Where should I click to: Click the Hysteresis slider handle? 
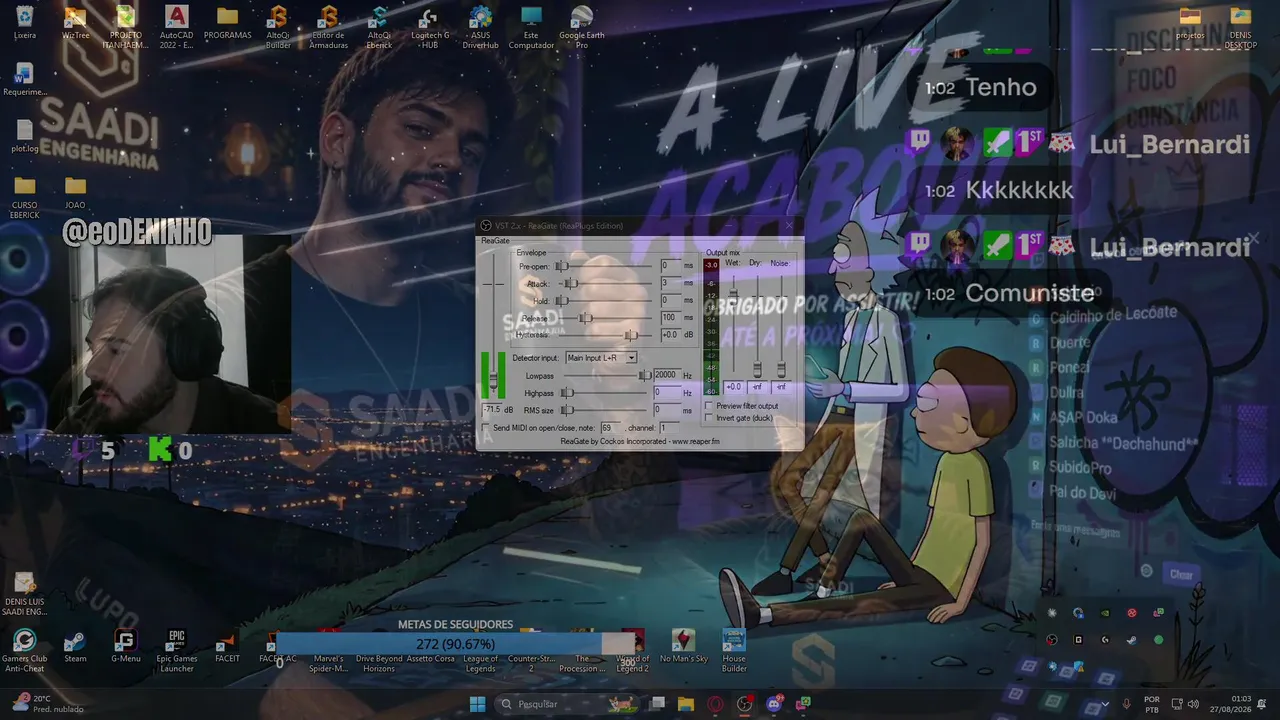point(631,335)
